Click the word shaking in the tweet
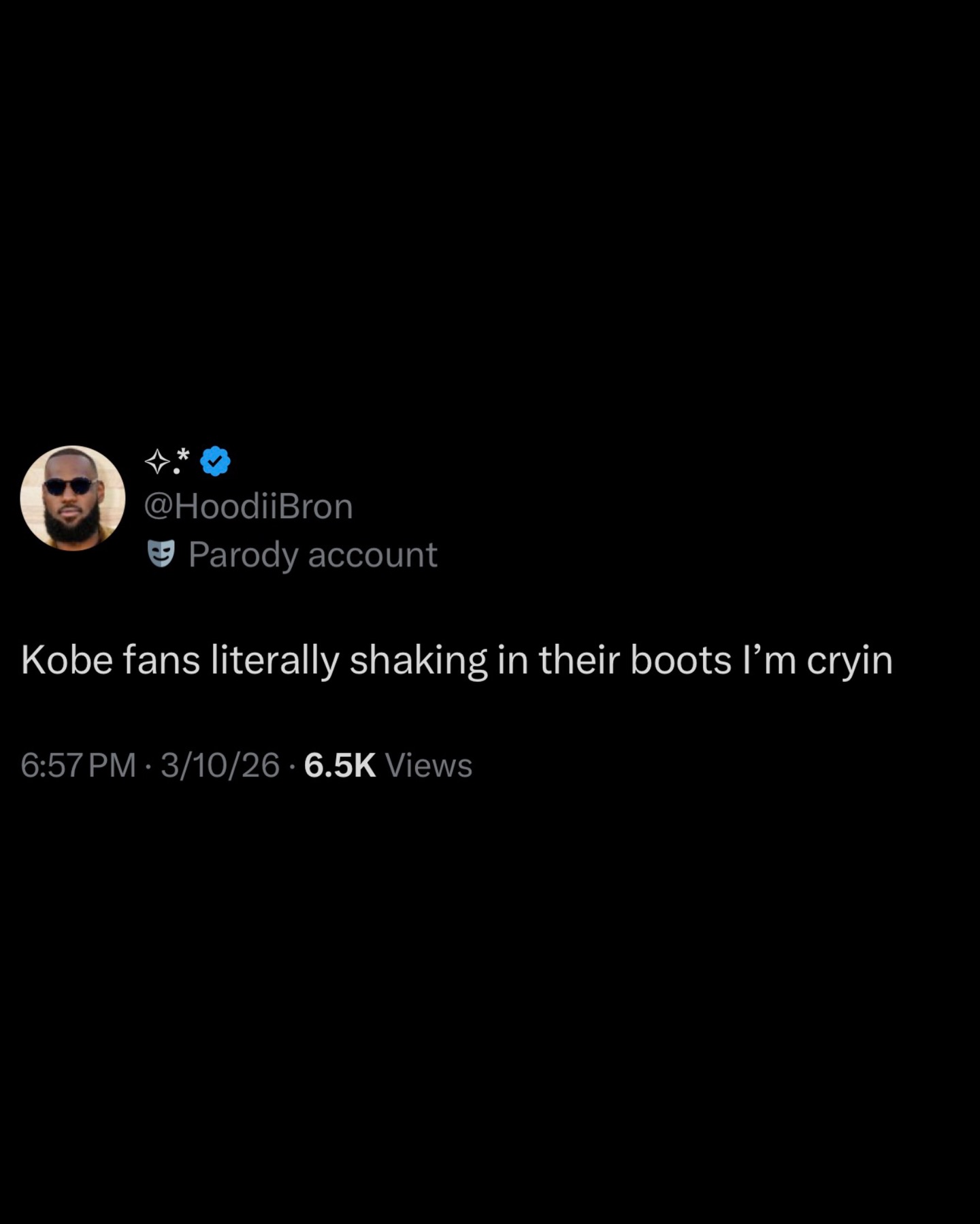This screenshot has width=980, height=1224. click(419, 662)
